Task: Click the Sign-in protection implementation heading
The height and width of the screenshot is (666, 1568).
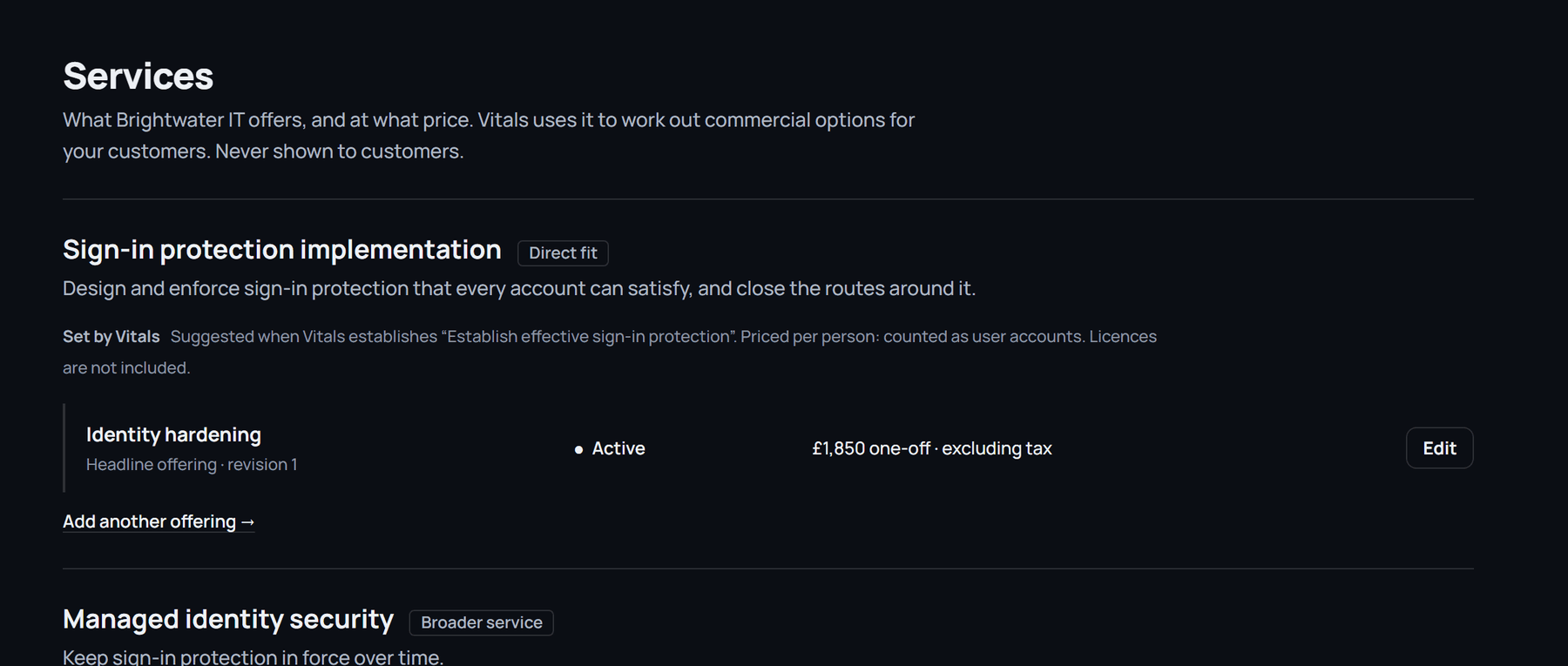Action: click(282, 250)
